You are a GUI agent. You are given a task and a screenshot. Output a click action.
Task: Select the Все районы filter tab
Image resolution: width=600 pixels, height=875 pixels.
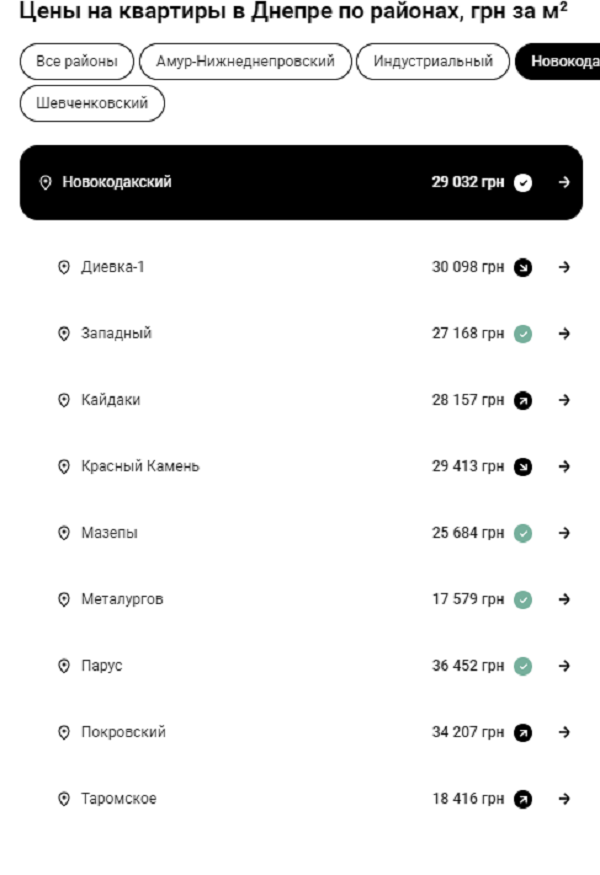[x=77, y=62]
